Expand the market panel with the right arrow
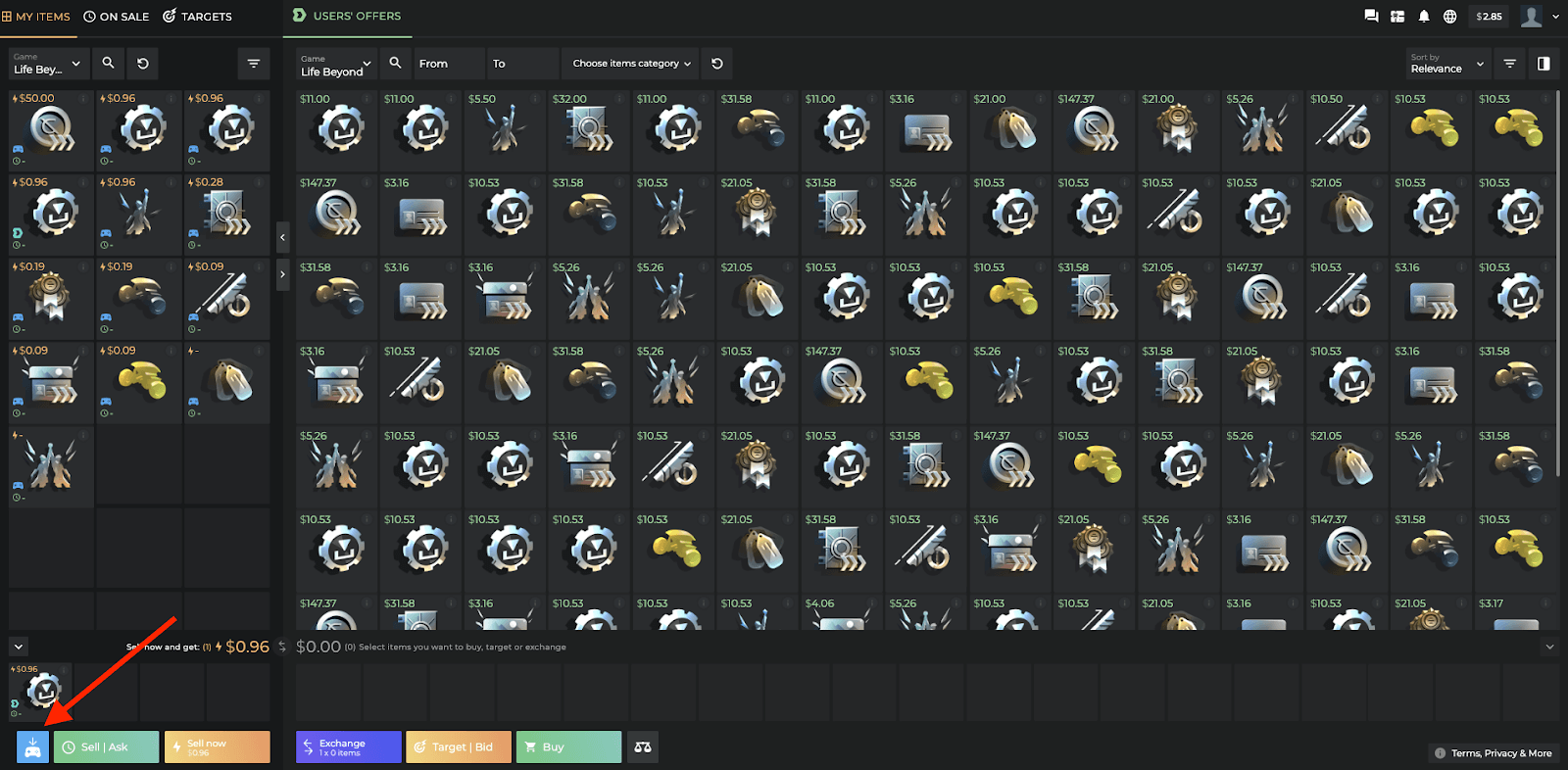Image resolution: width=1568 pixels, height=770 pixels. (282, 274)
